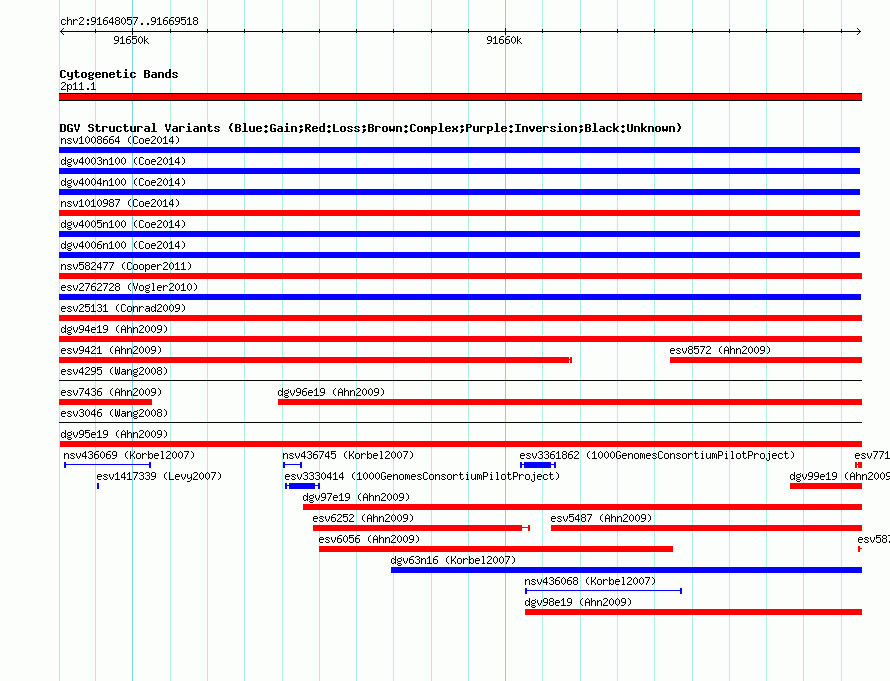Click the dgv63n16 blue gain bar
Image resolution: width=890 pixels, height=681 pixels.
click(626, 570)
